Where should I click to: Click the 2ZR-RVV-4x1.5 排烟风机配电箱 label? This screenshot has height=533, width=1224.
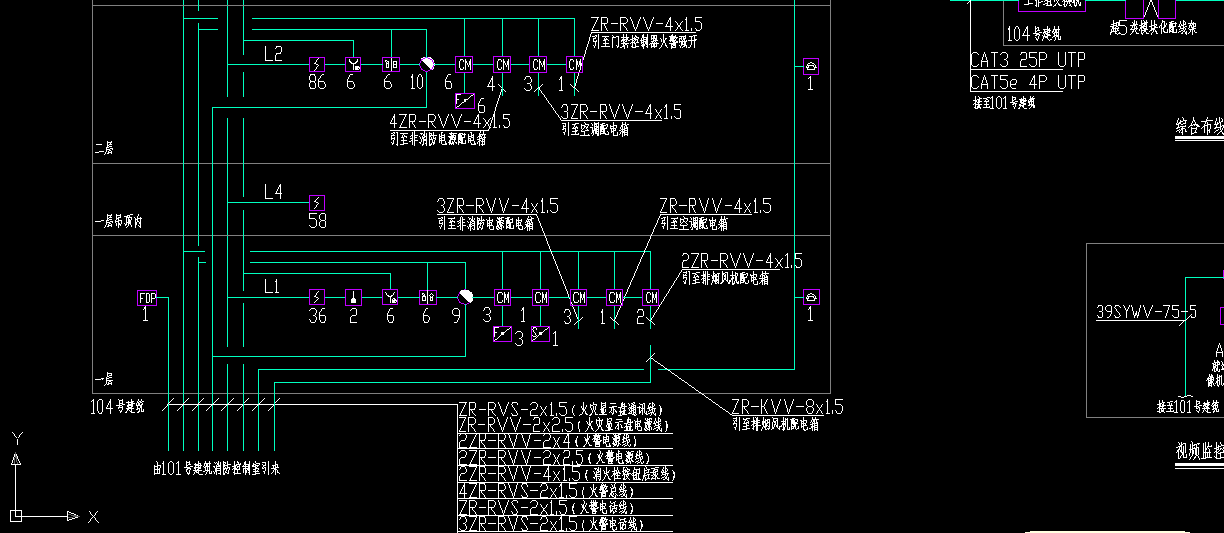tap(742, 261)
